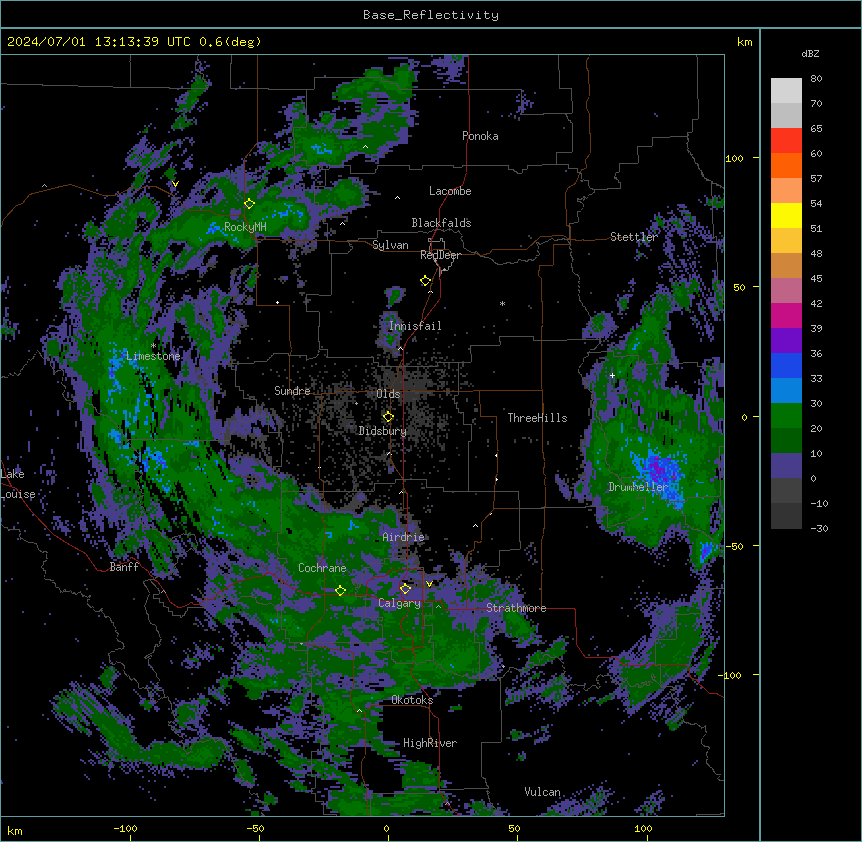862x842 pixels.
Task: Click the km unit label at bottom left
Action: click(15, 831)
